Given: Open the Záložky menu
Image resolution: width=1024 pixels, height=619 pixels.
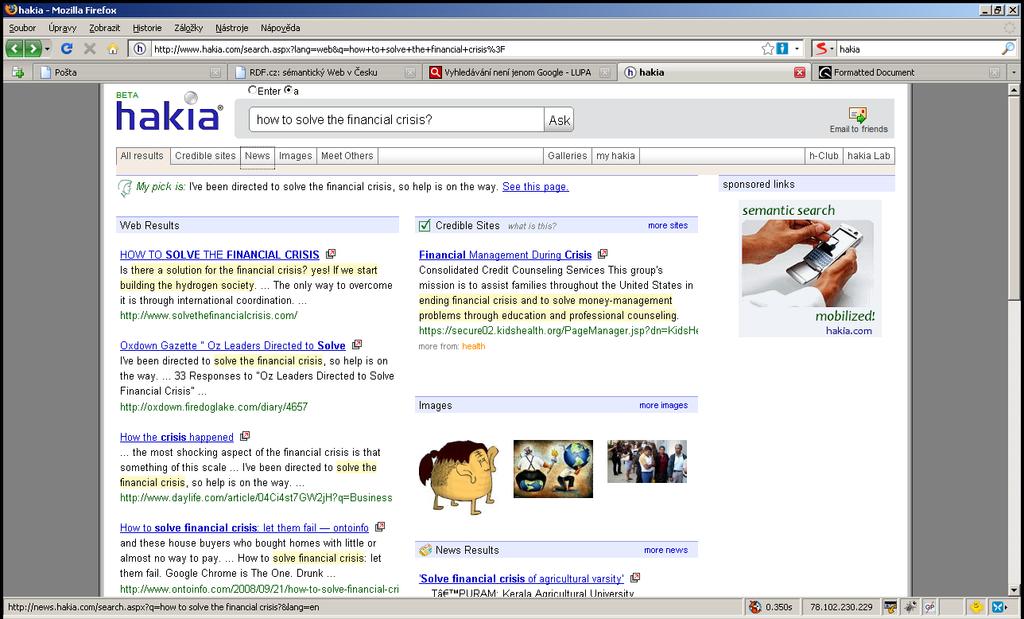Looking at the screenshot, I should (188, 28).
